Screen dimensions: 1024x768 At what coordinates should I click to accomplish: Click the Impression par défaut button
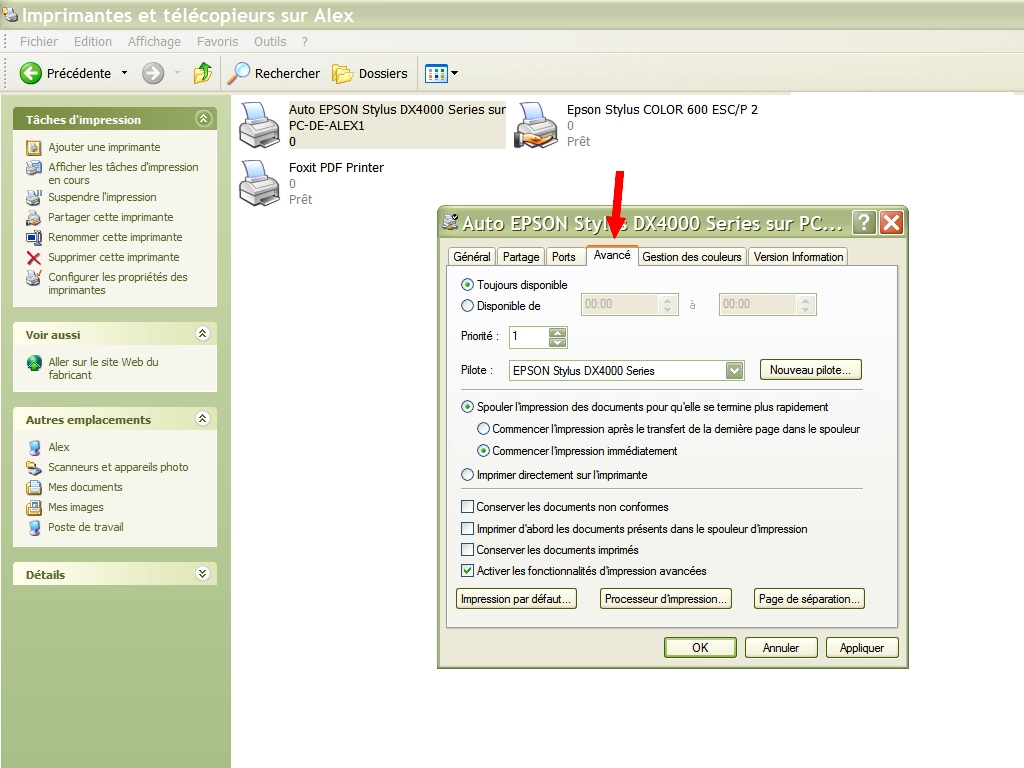[516, 599]
